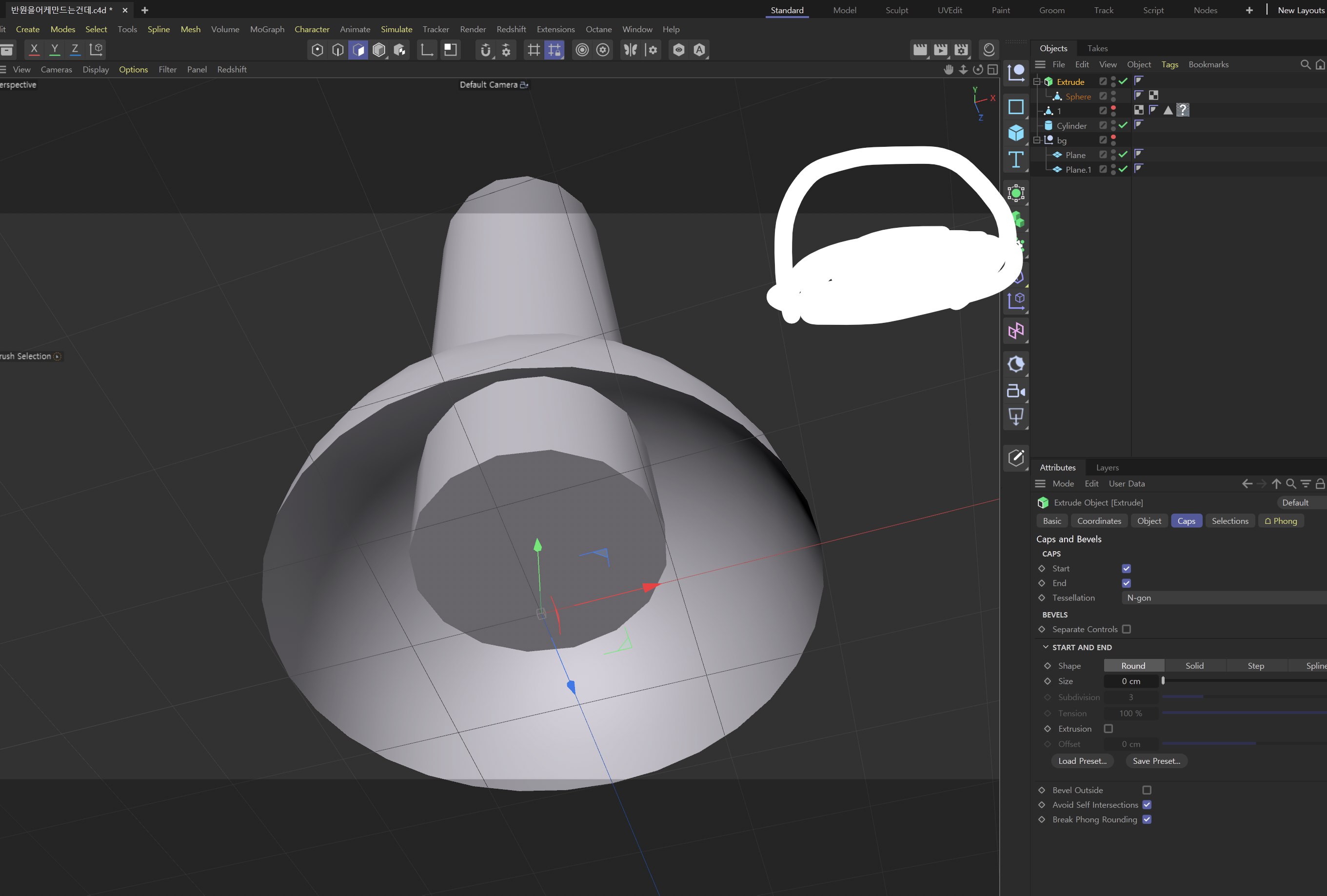Open the Default Camera selector
The width and height of the screenshot is (1327, 896).
pyautogui.click(x=494, y=84)
